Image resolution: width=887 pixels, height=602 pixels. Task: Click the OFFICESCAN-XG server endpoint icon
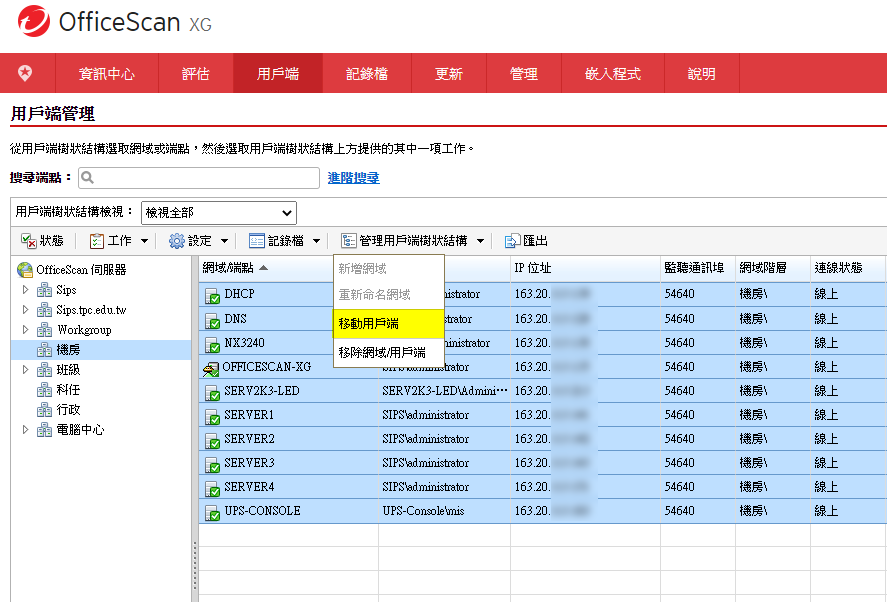[211, 369]
